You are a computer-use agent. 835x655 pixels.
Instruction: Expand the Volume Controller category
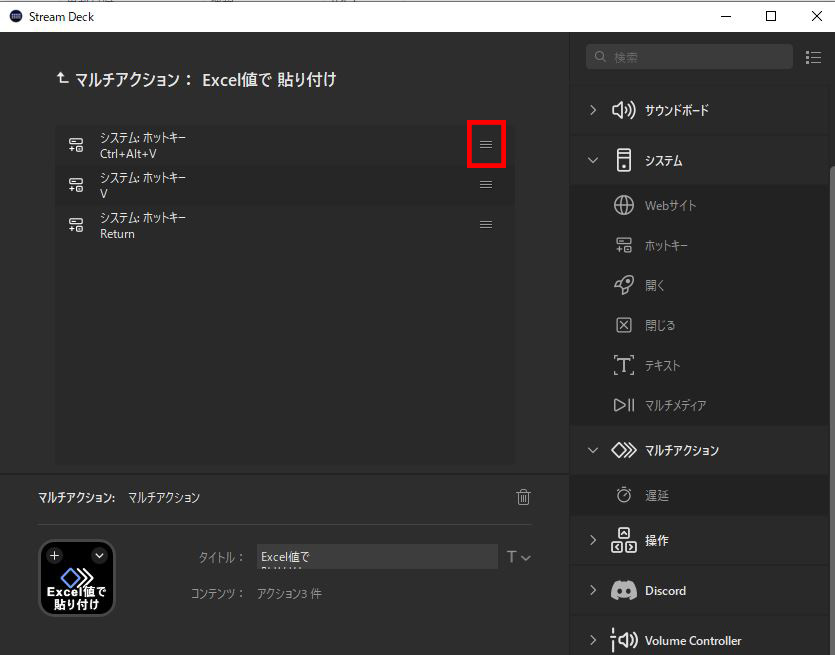(x=593, y=640)
